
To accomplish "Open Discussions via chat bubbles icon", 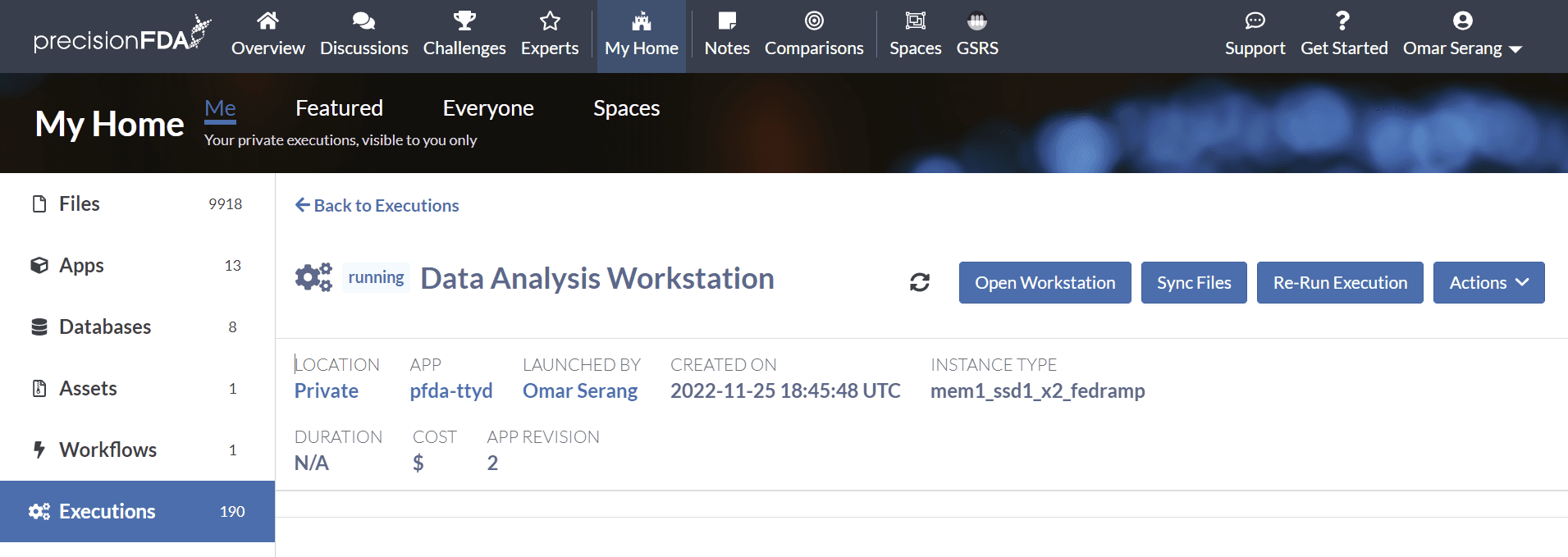I will pos(363,21).
